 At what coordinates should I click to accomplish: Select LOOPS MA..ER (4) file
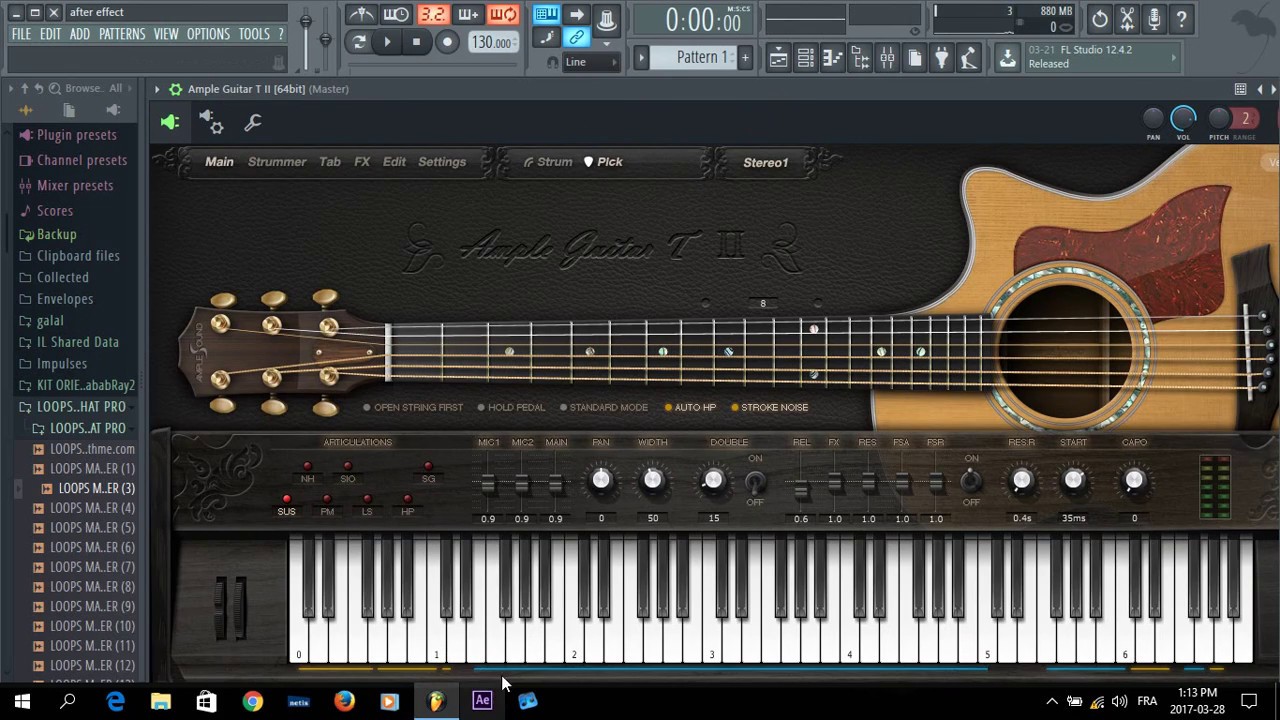point(92,508)
